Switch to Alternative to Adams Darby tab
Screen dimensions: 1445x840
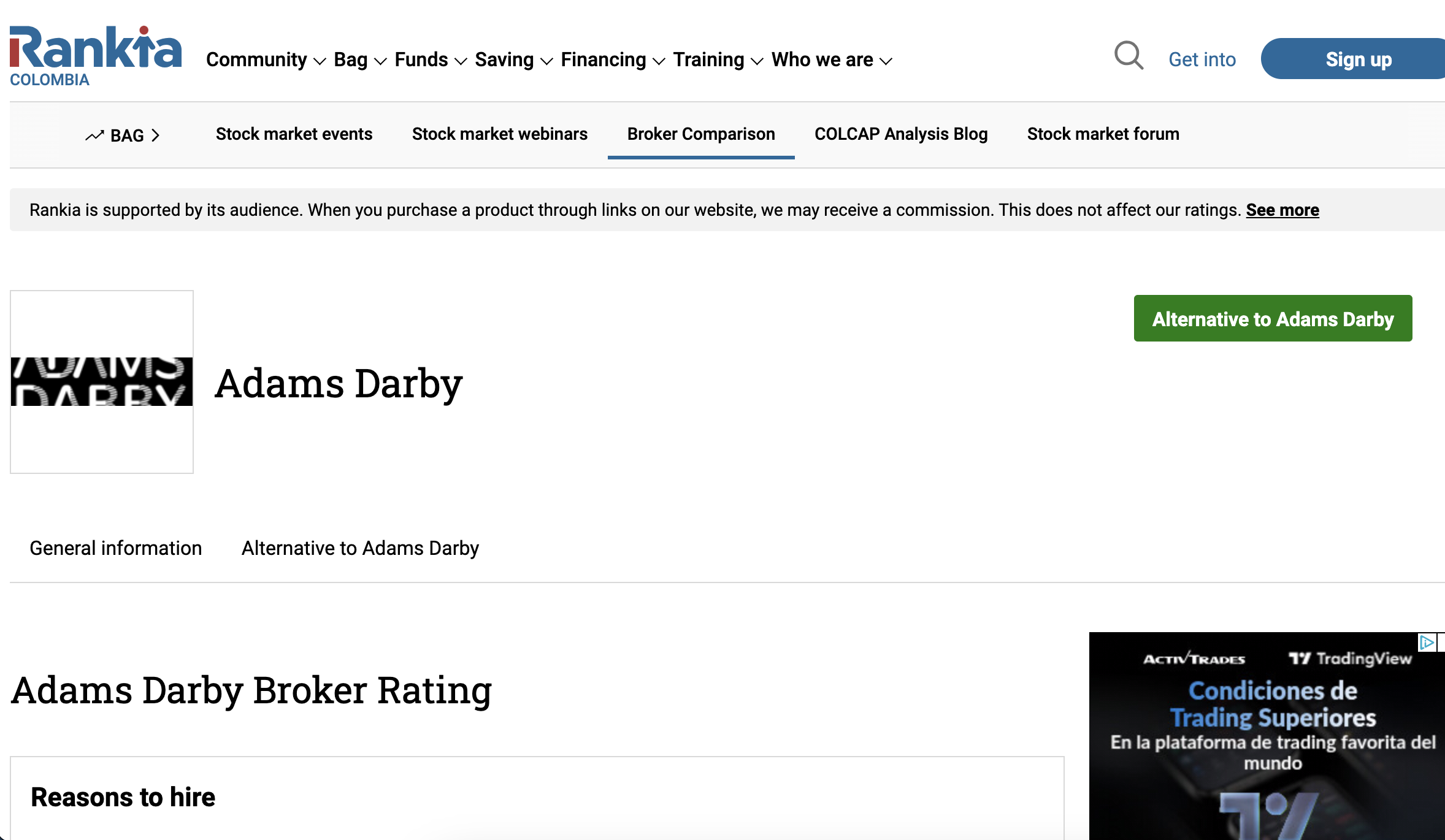click(x=360, y=548)
